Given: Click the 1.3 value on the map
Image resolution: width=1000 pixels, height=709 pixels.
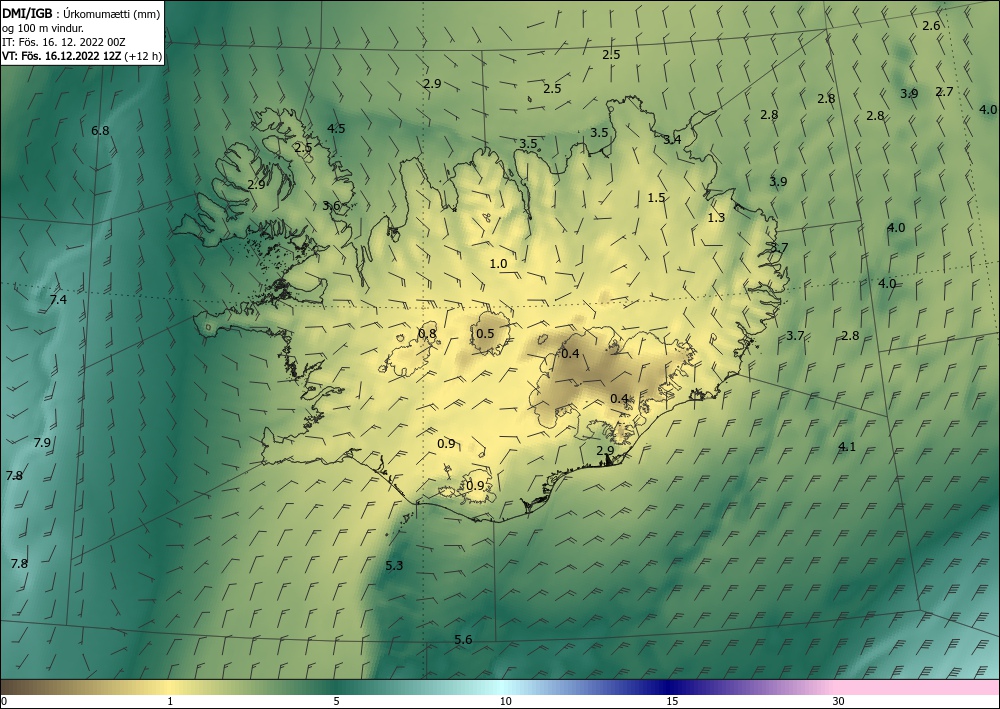Looking at the screenshot, I should (716, 218).
